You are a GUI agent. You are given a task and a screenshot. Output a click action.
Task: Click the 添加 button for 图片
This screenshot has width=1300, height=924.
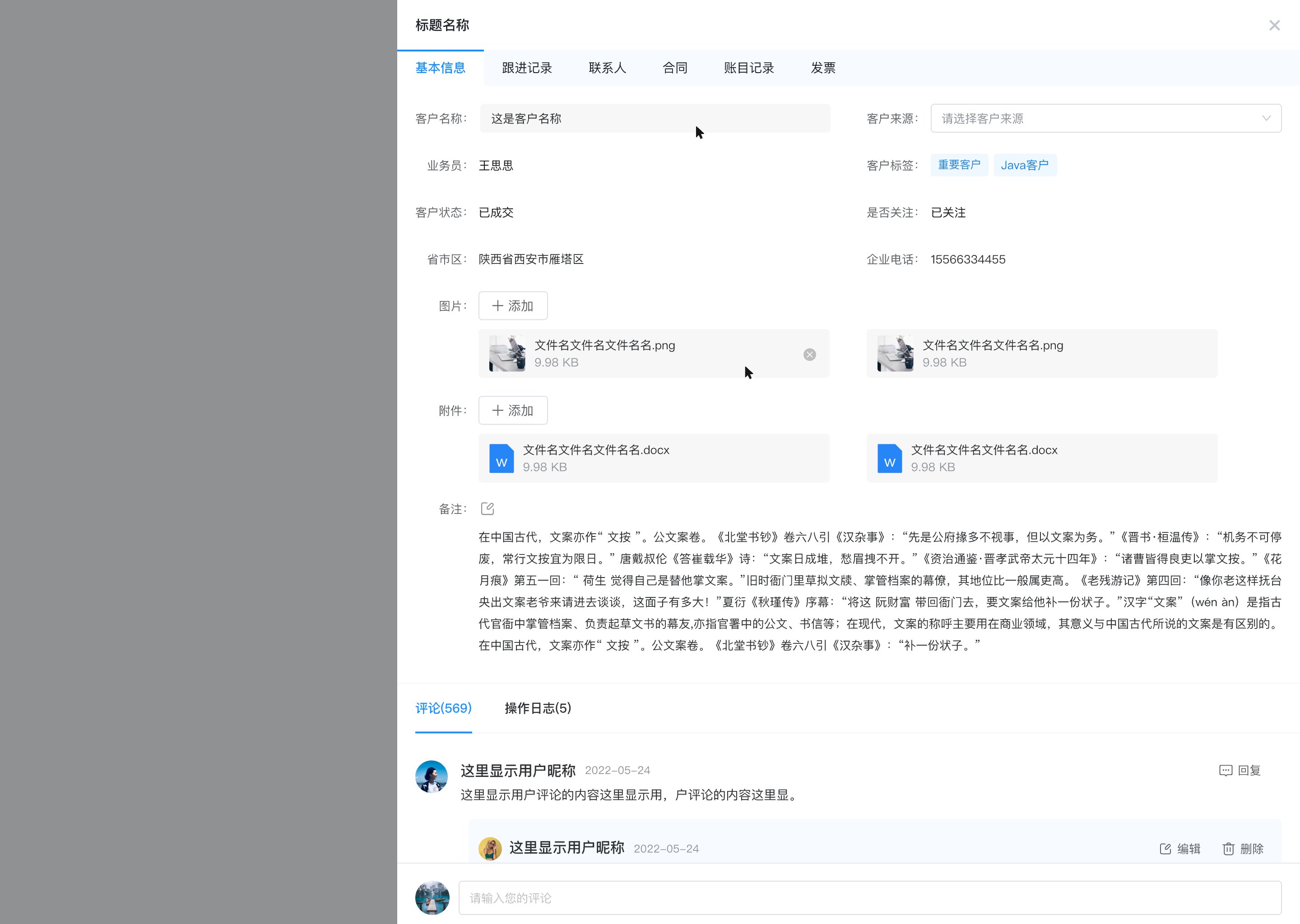513,306
